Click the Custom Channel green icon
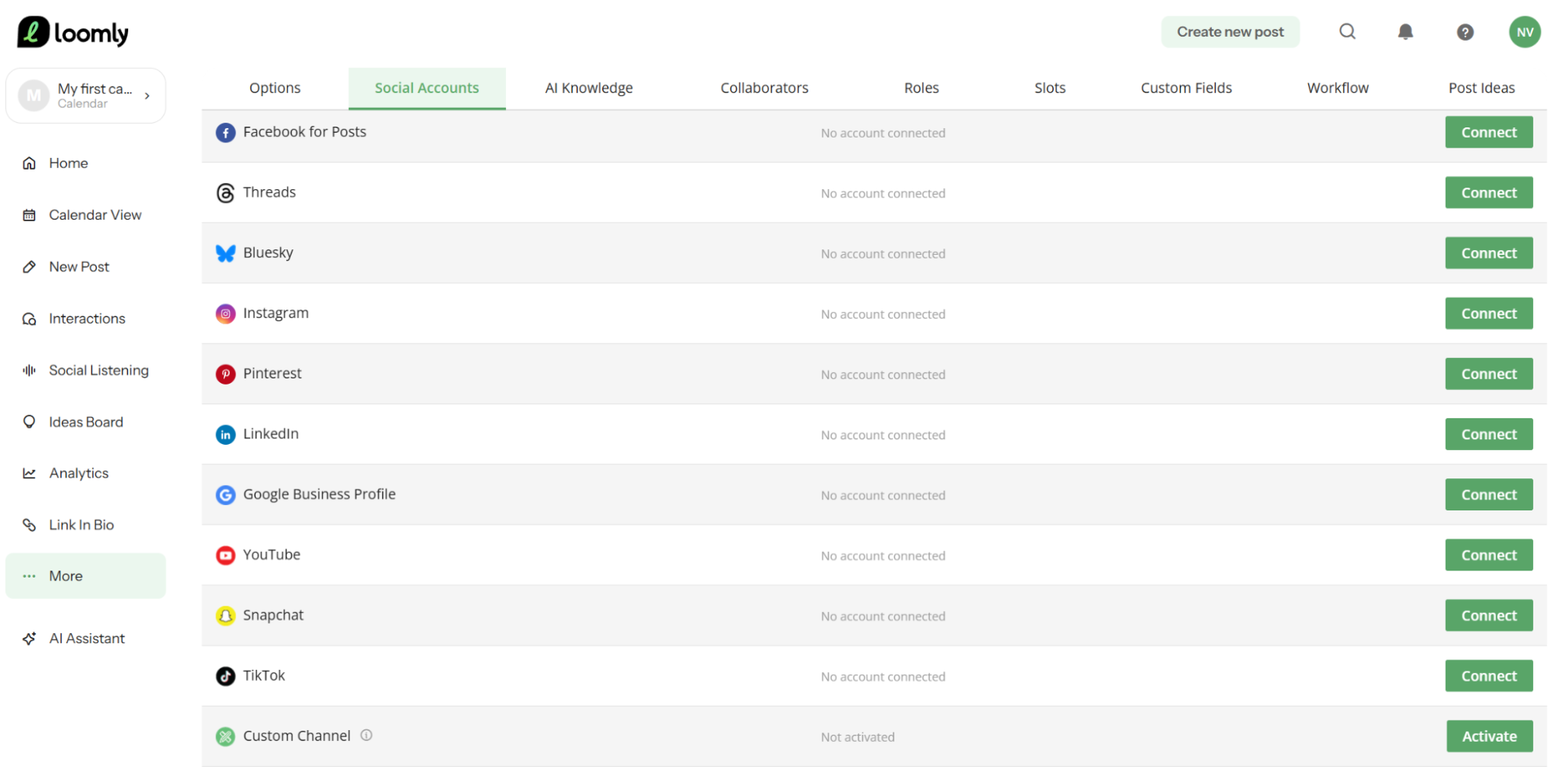Image resolution: width=1563 pixels, height=784 pixels. point(225,736)
